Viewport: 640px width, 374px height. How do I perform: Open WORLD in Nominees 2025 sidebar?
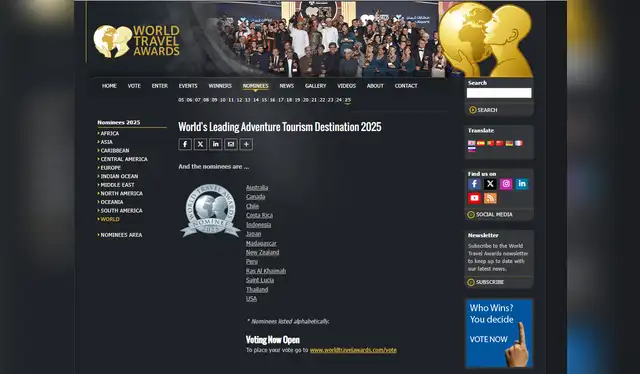point(110,219)
